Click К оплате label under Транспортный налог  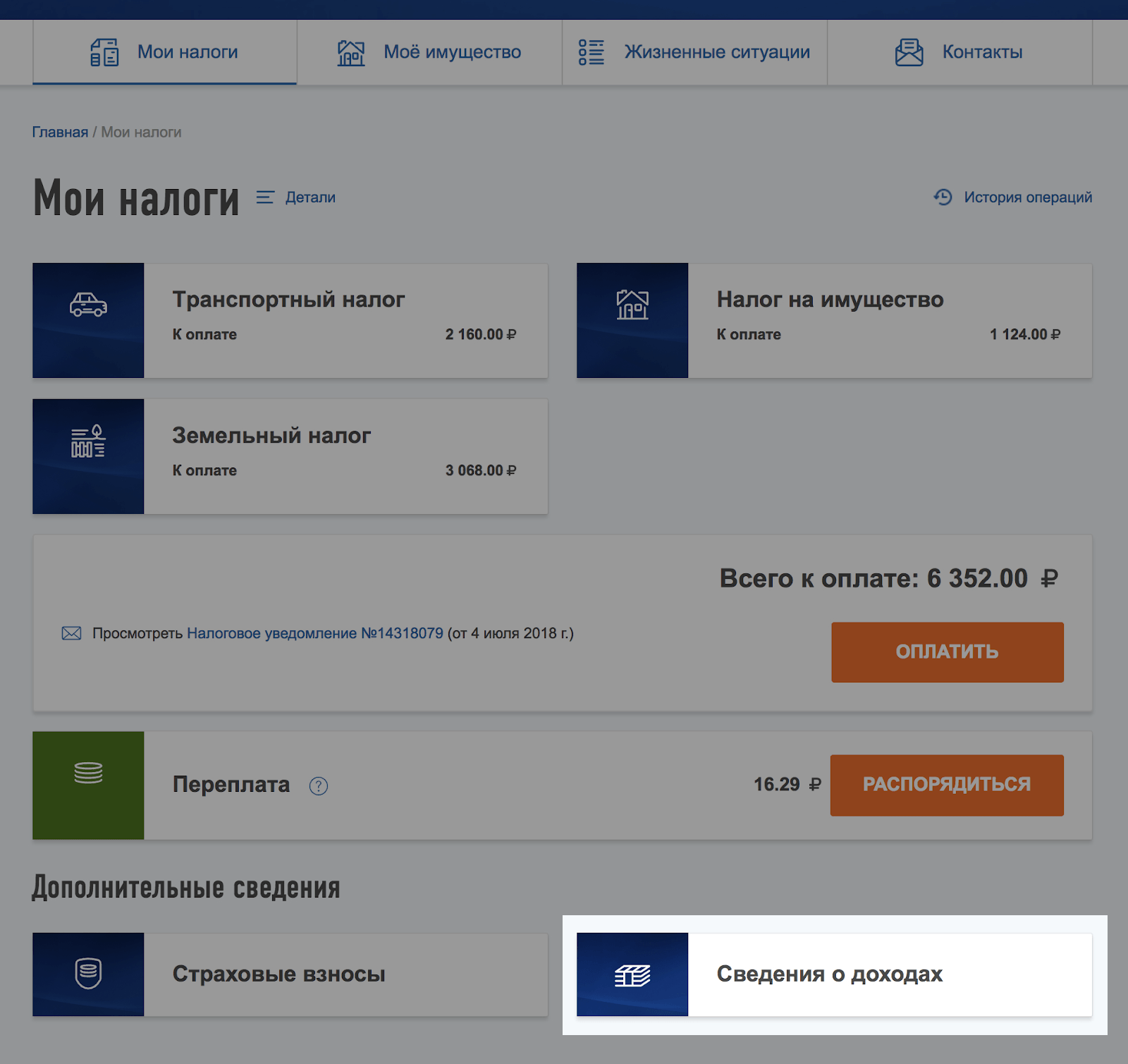pyautogui.click(x=204, y=334)
